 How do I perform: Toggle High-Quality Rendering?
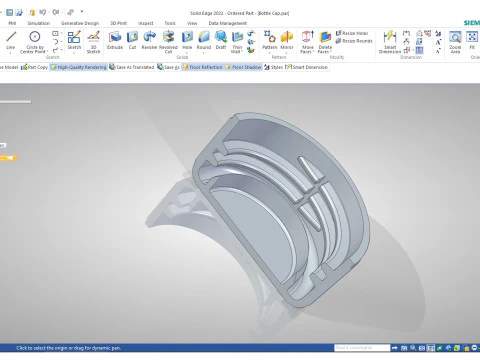pyautogui.click(x=79, y=67)
